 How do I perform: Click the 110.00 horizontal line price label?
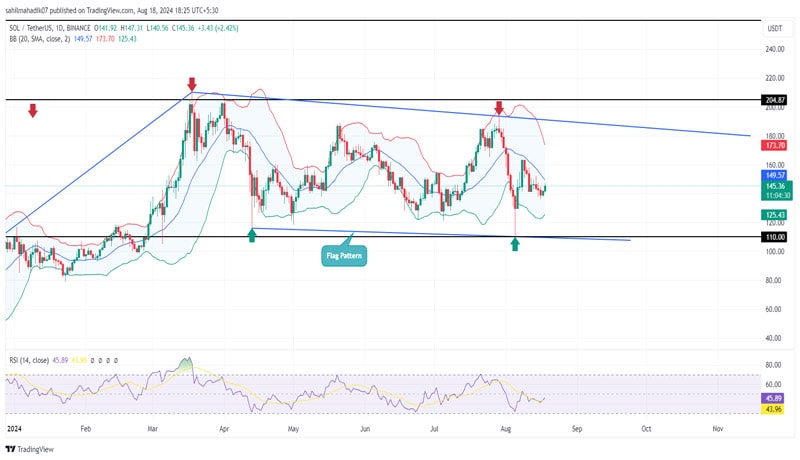[773, 237]
